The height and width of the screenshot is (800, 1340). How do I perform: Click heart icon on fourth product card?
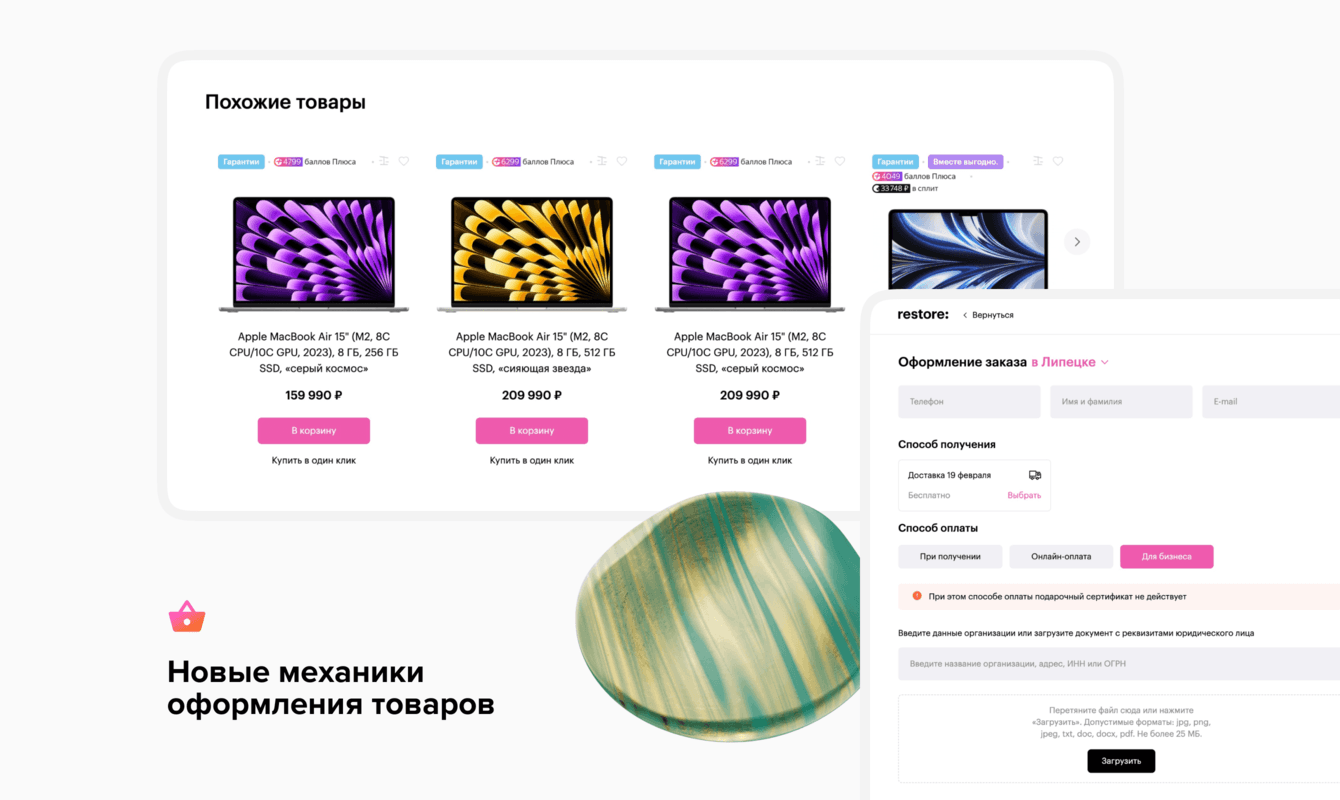tap(1058, 161)
